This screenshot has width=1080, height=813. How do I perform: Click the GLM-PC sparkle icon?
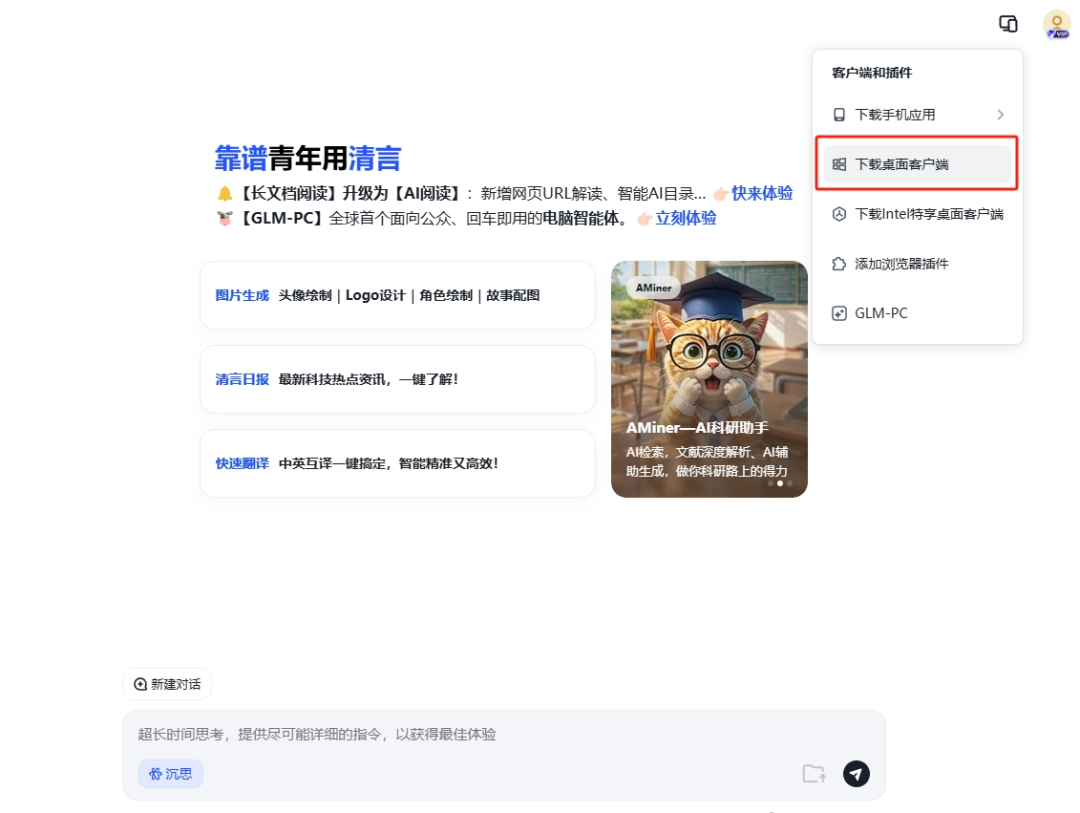(839, 313)
